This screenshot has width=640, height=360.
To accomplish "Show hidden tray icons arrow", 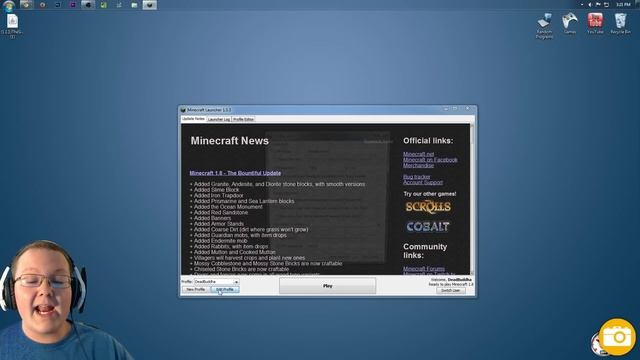I will coord(582,4).
